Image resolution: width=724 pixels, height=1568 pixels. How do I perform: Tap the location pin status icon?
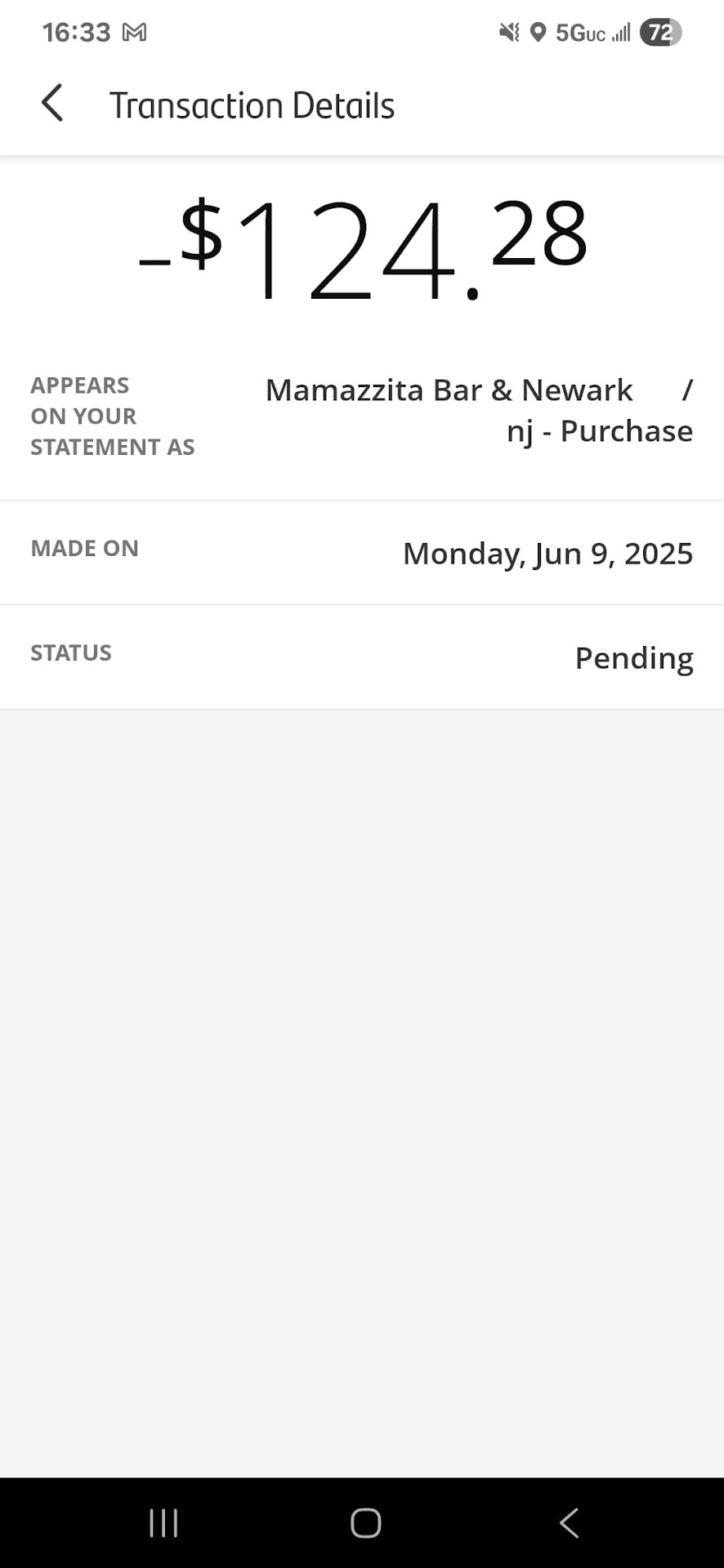(x=538, y=33)
